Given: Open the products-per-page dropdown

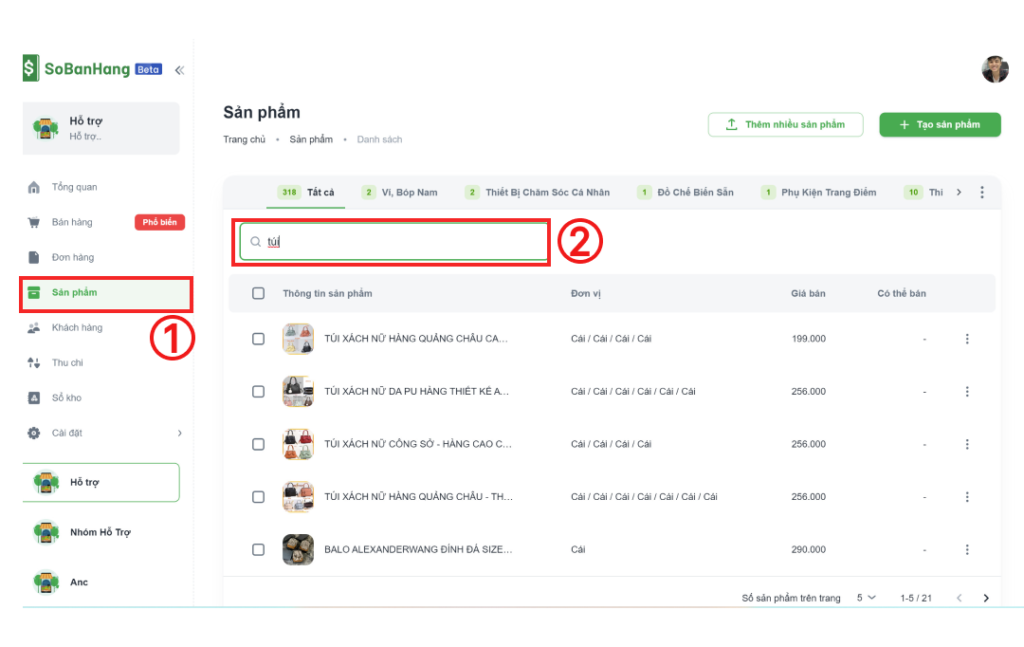Looking at the screenshot, I should [865, 598].
